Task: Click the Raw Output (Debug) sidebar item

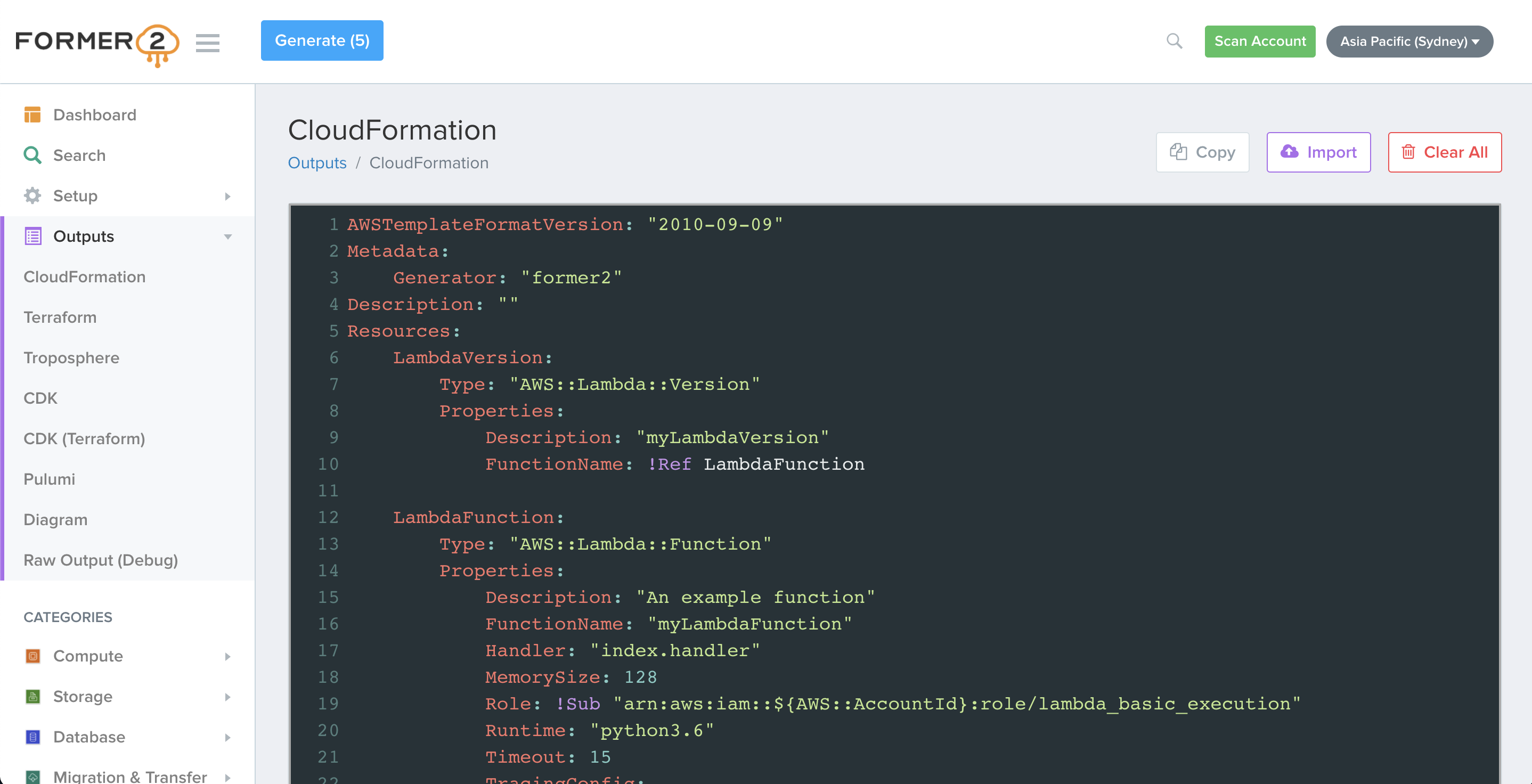Action: coord(101,560)
